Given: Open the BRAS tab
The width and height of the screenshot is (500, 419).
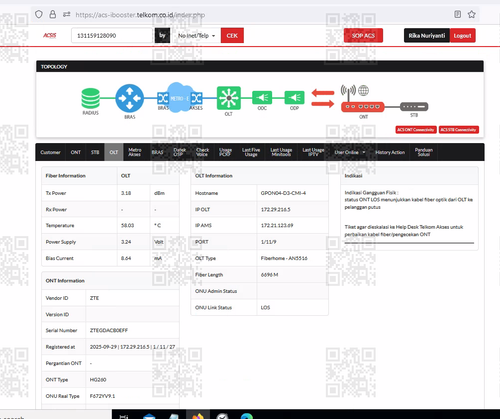Looking at the screenshot, I should click(157, 152).
